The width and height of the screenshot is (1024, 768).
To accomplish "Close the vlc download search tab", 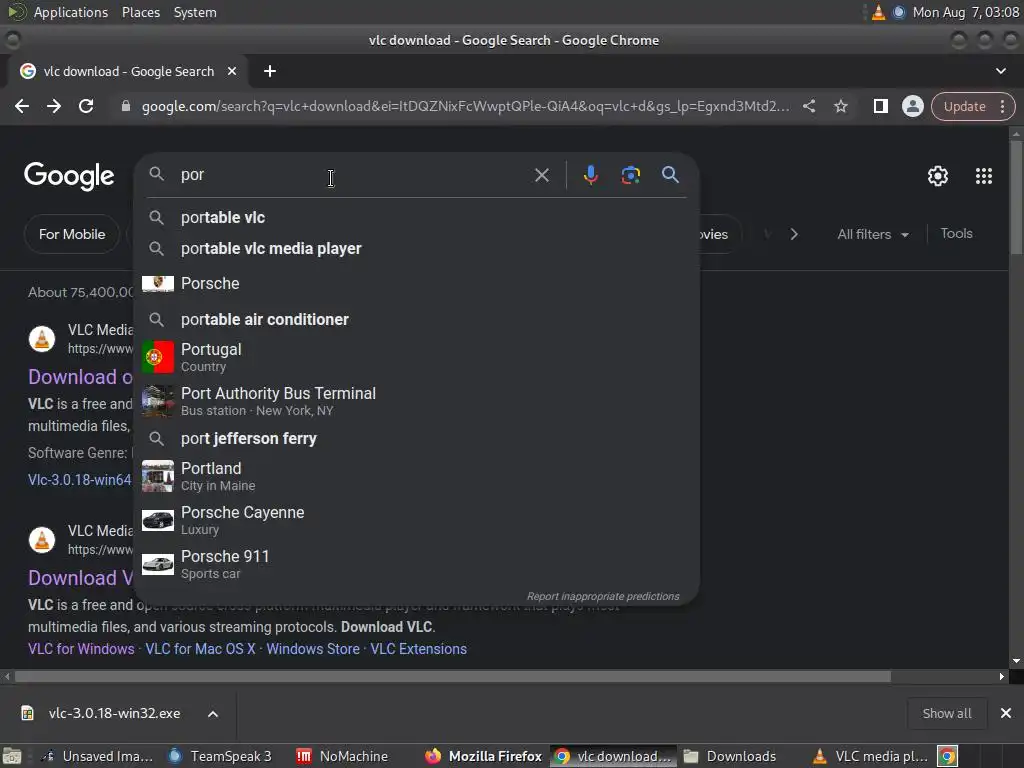I will [x=231, y=71].
